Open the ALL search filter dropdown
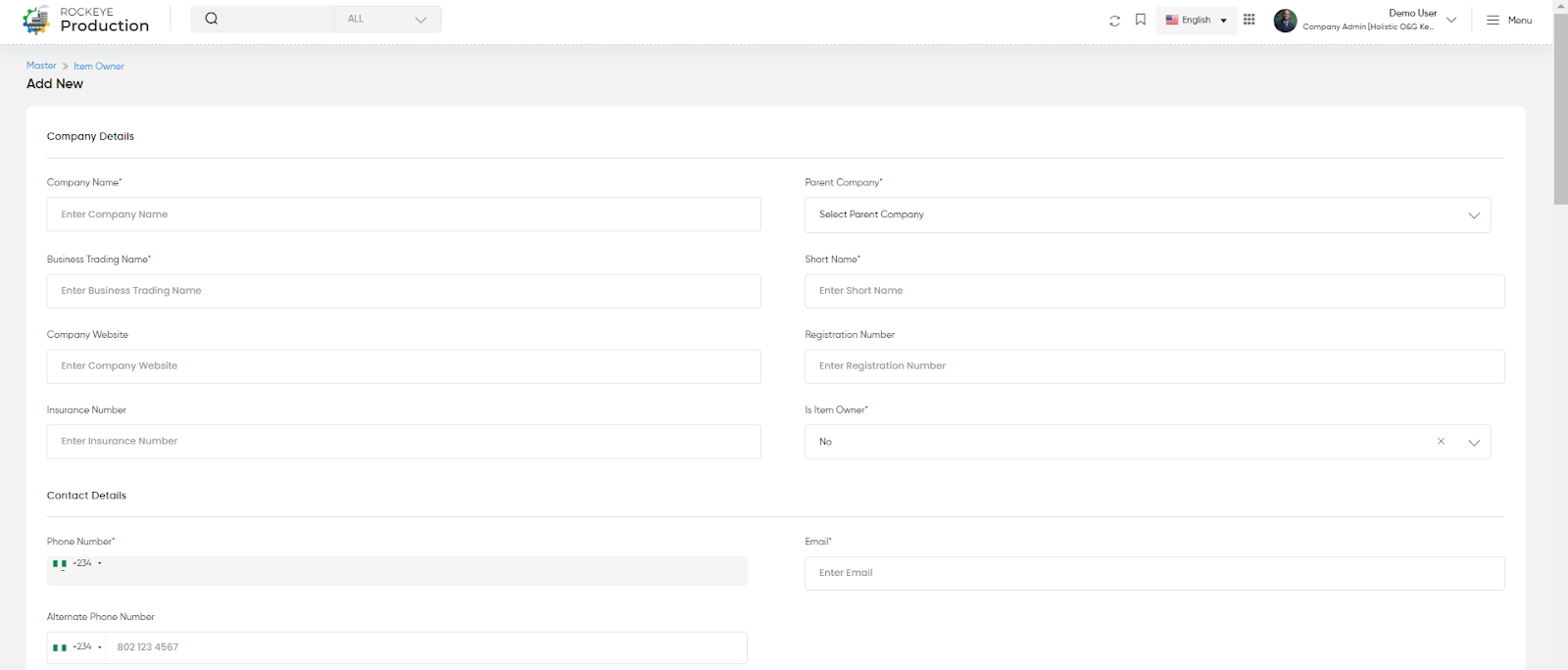 388,20
